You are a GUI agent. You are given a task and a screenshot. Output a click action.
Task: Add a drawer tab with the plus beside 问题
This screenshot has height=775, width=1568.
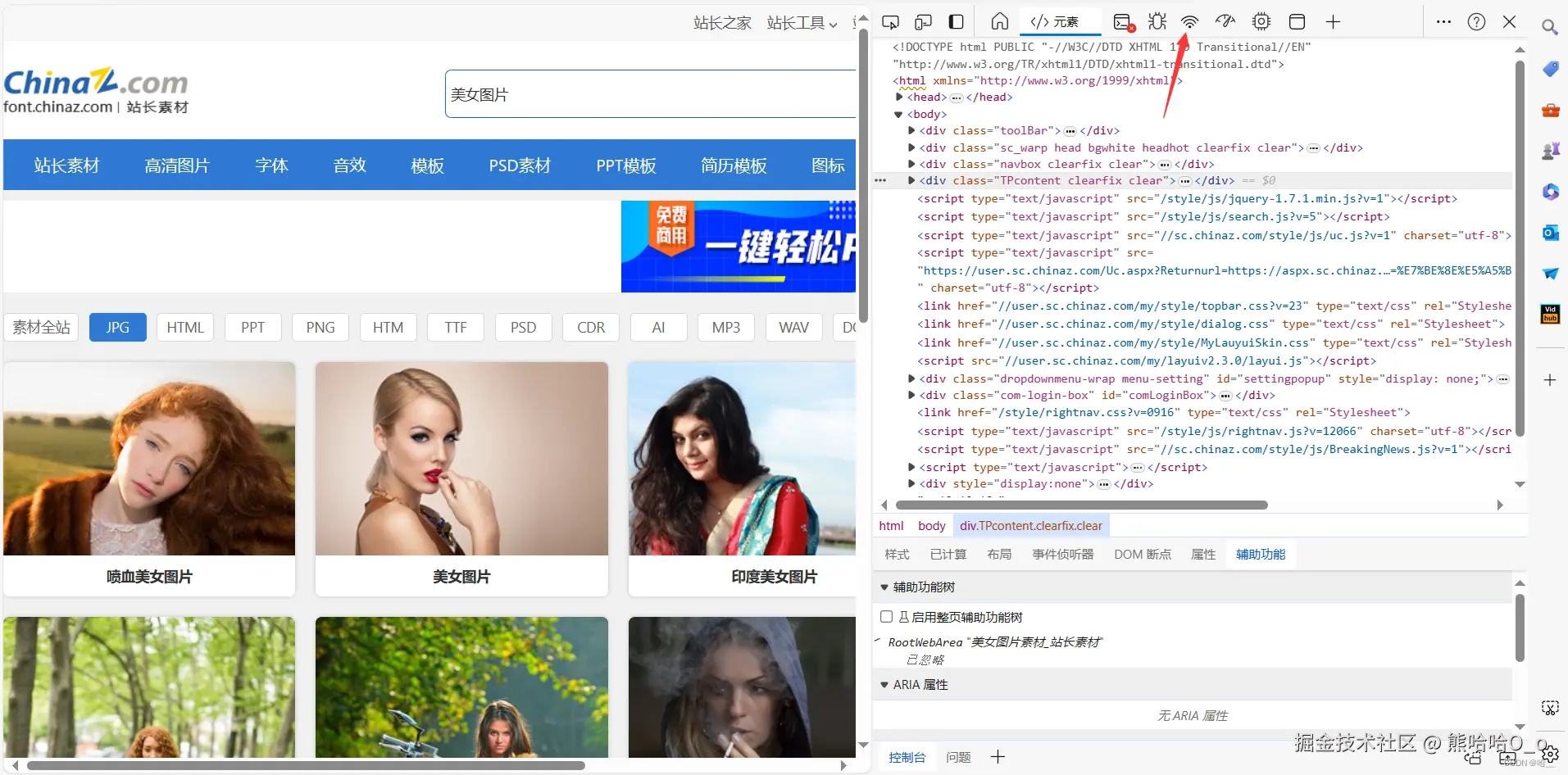(x=998, y=757)
